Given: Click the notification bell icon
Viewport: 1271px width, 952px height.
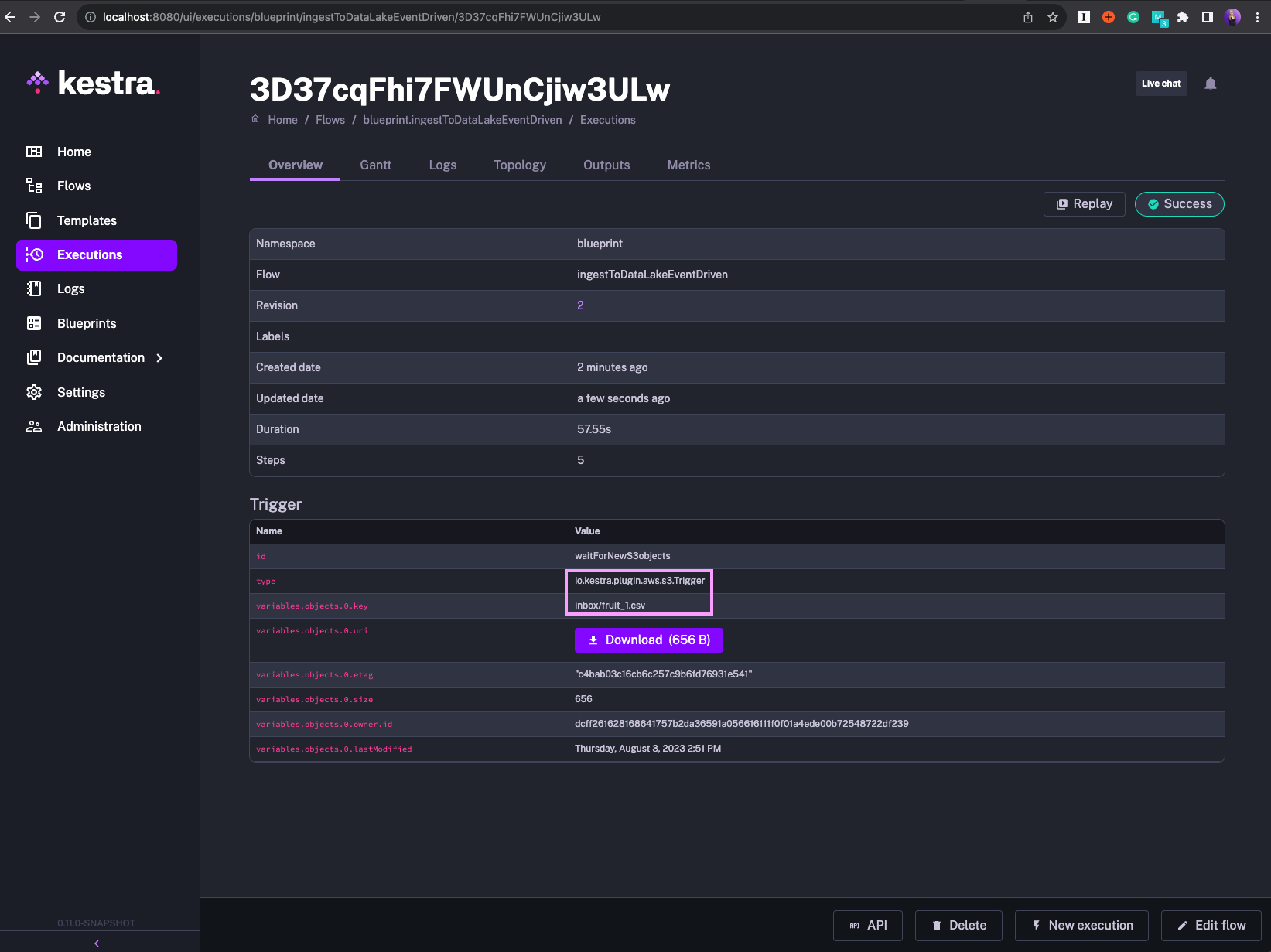Looking at the screenshot, I should pos(1210,84).
